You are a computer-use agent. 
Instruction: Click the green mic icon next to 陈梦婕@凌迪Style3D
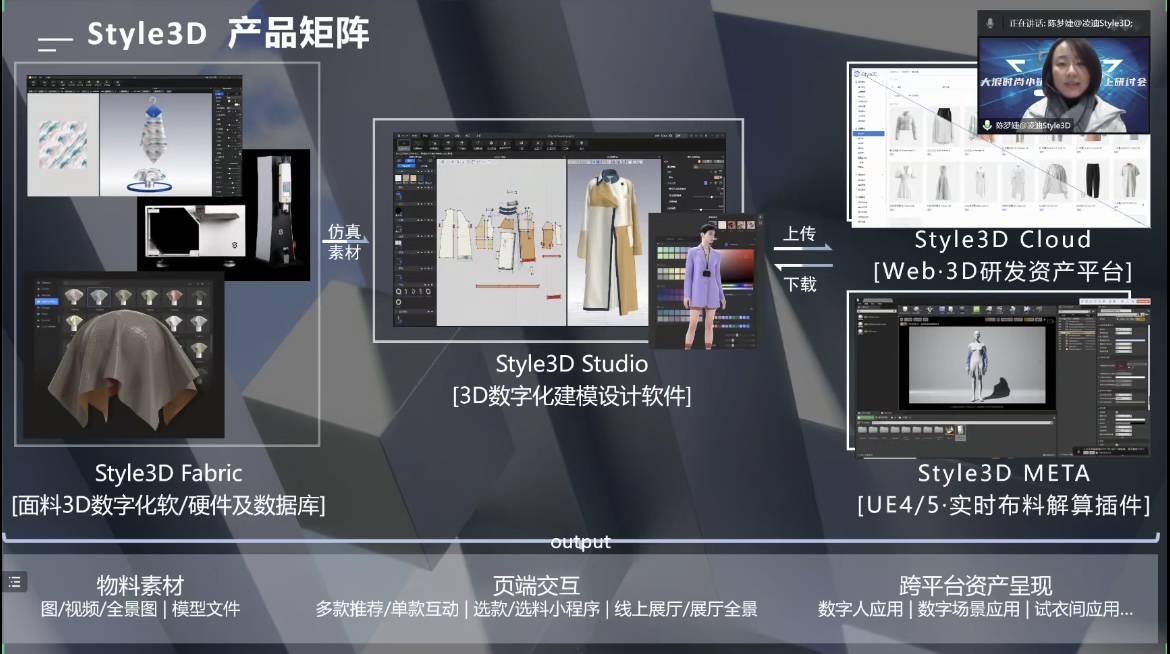click(x=987, y=125)
